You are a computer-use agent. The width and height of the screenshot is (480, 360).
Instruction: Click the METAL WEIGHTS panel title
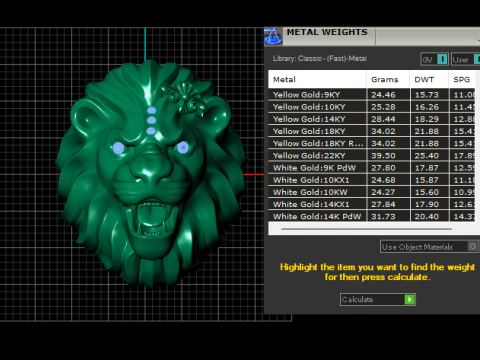pos(327,32)
